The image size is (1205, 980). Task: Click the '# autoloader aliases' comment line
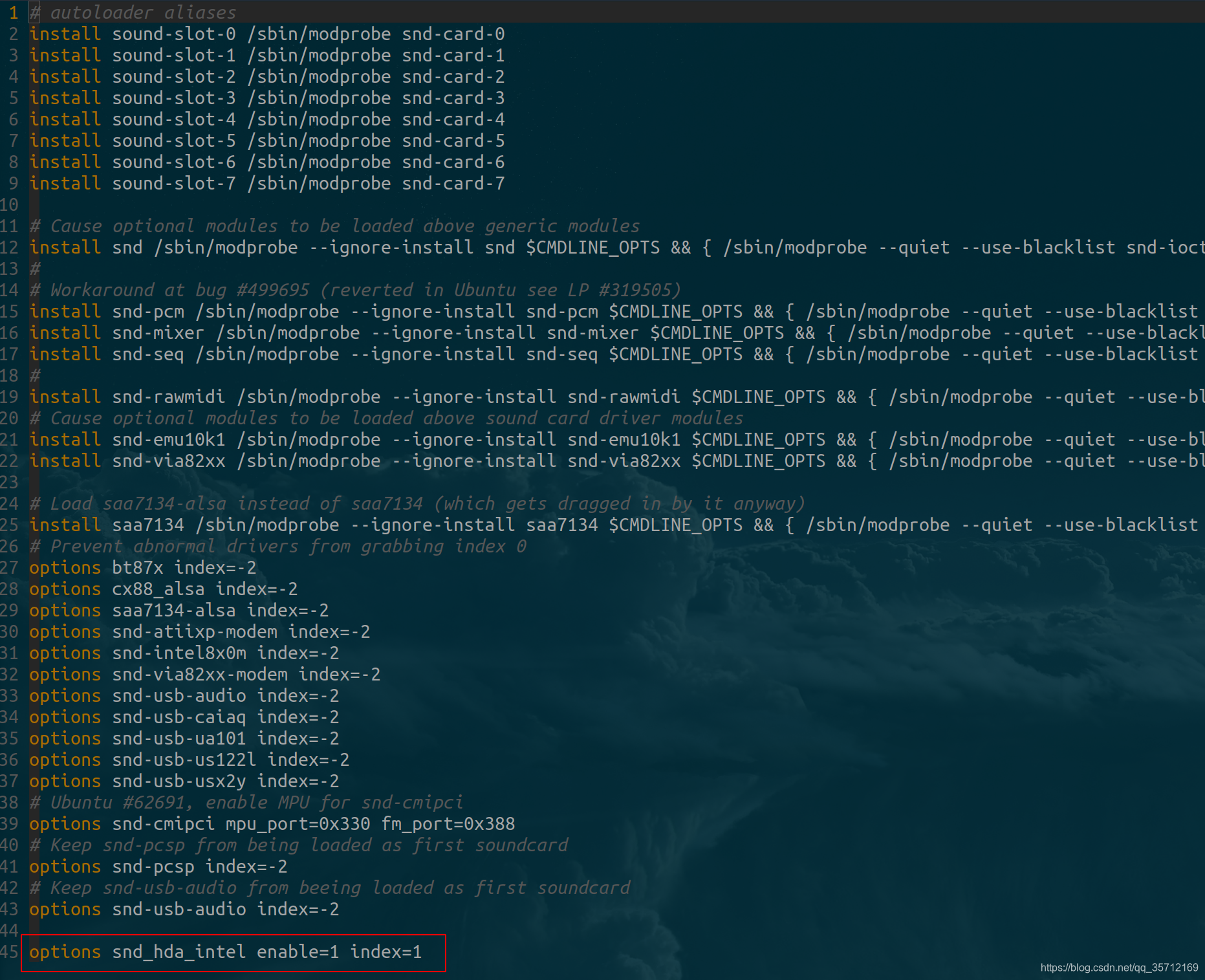click(133, 12)
